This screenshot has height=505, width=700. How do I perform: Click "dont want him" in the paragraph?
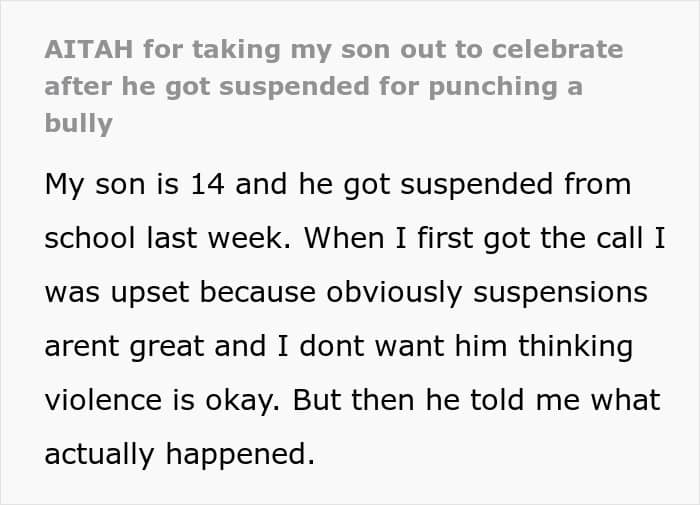[376, 347]
